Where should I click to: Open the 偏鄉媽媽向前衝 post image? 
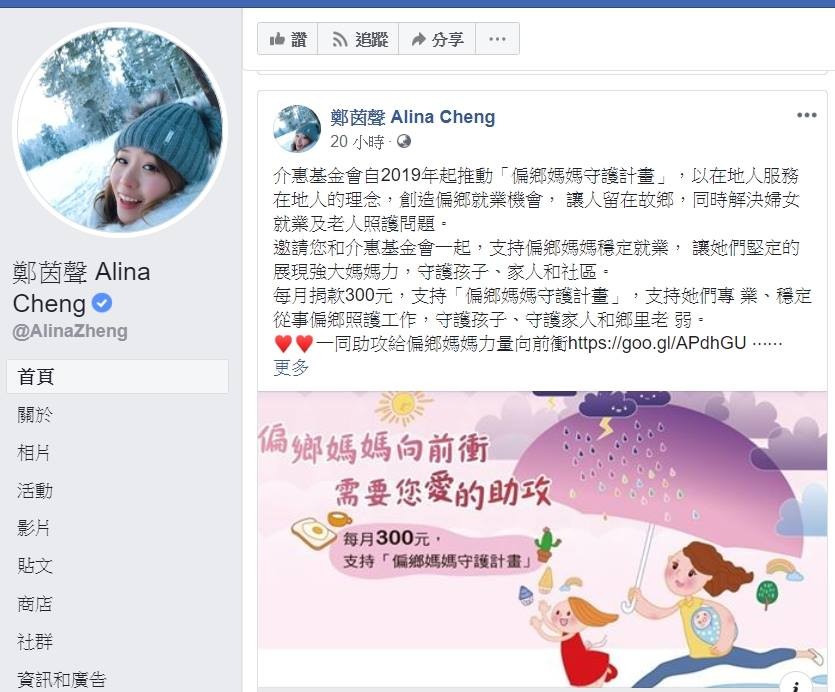click(x=543, y=539)
